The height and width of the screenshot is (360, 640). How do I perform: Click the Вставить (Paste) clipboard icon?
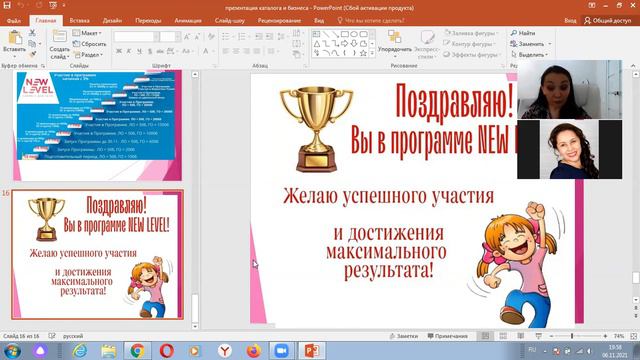coord(15,38)
